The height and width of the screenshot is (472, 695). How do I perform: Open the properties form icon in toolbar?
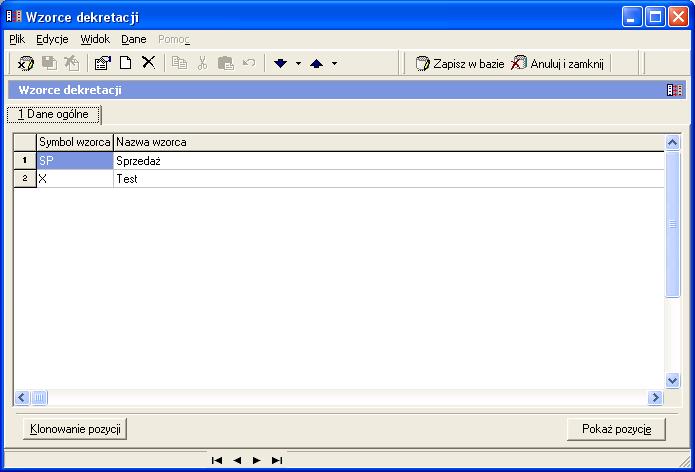(103, 63)
